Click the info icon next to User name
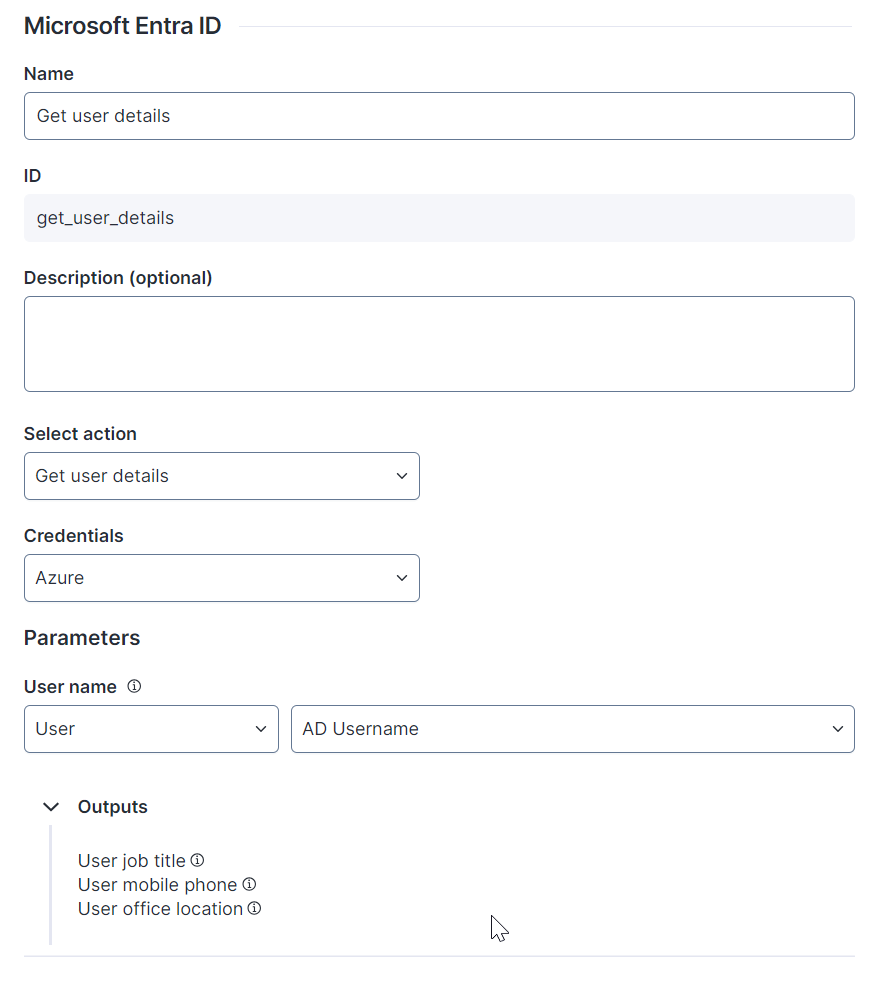 134,687
